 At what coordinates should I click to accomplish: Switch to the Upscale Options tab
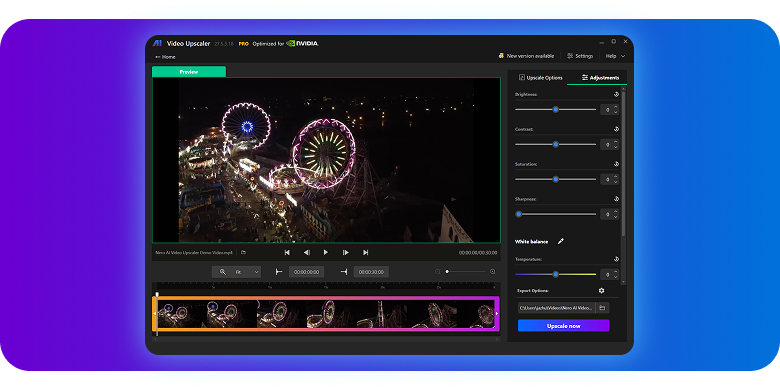tap(541, 78)
